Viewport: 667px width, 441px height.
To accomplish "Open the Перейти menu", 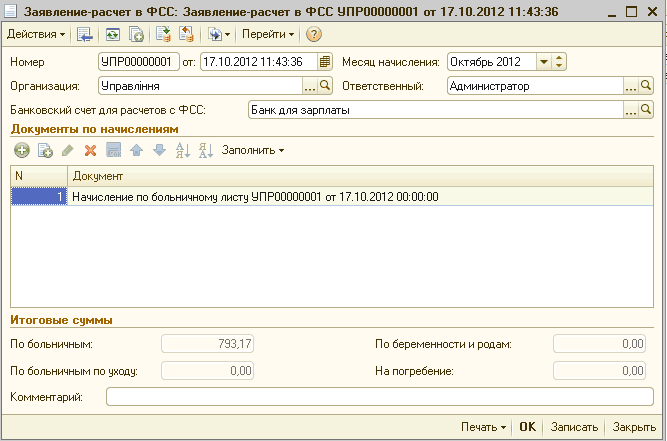I will 268,34.
